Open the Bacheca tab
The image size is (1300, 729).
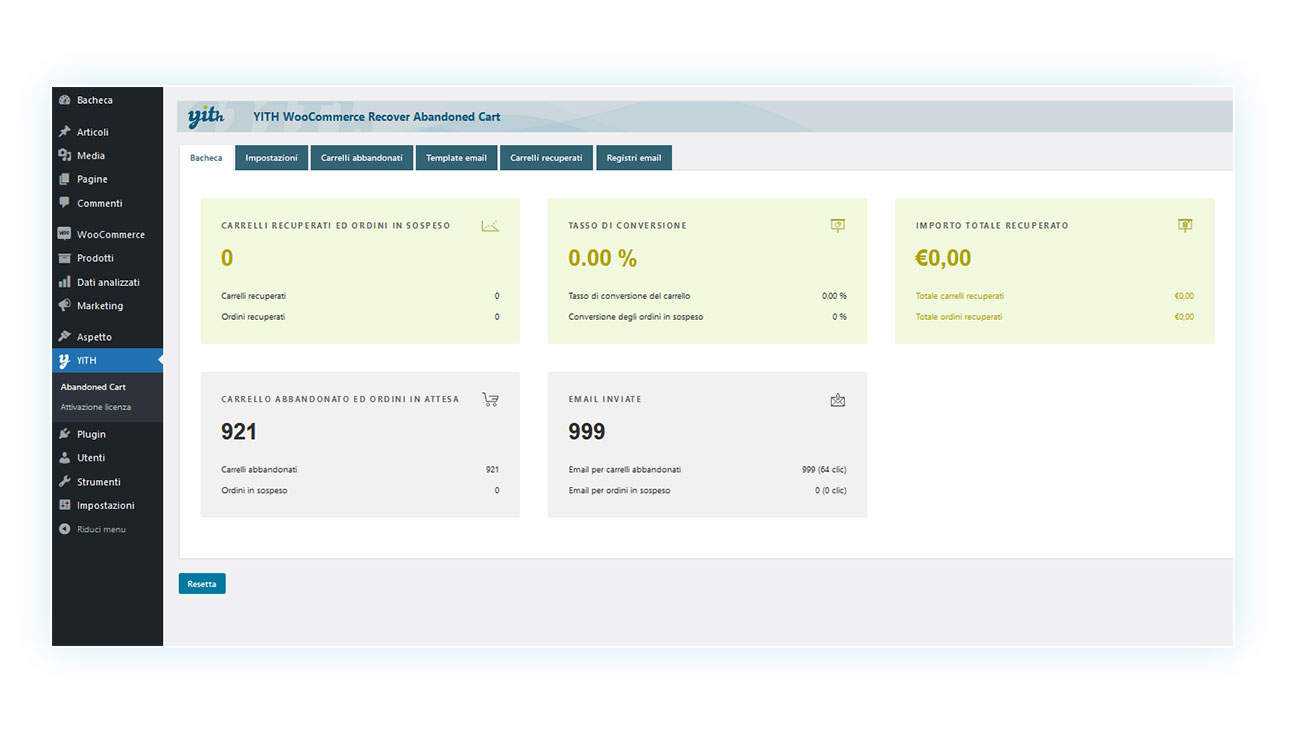point(206,158)
